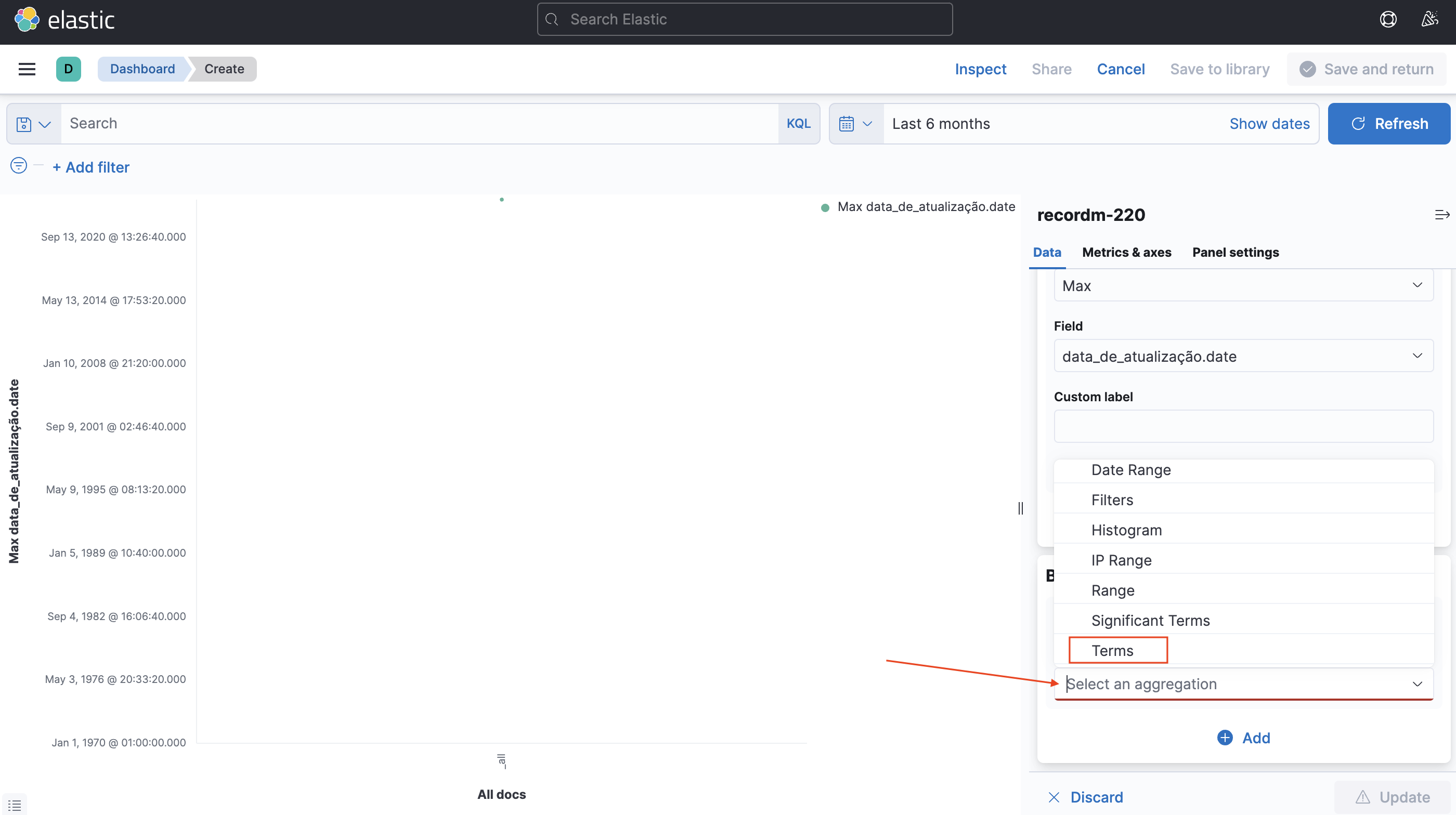Choose Filters aggregation option
This screenshot has height=815, width=1456.
pos(1243,500)
